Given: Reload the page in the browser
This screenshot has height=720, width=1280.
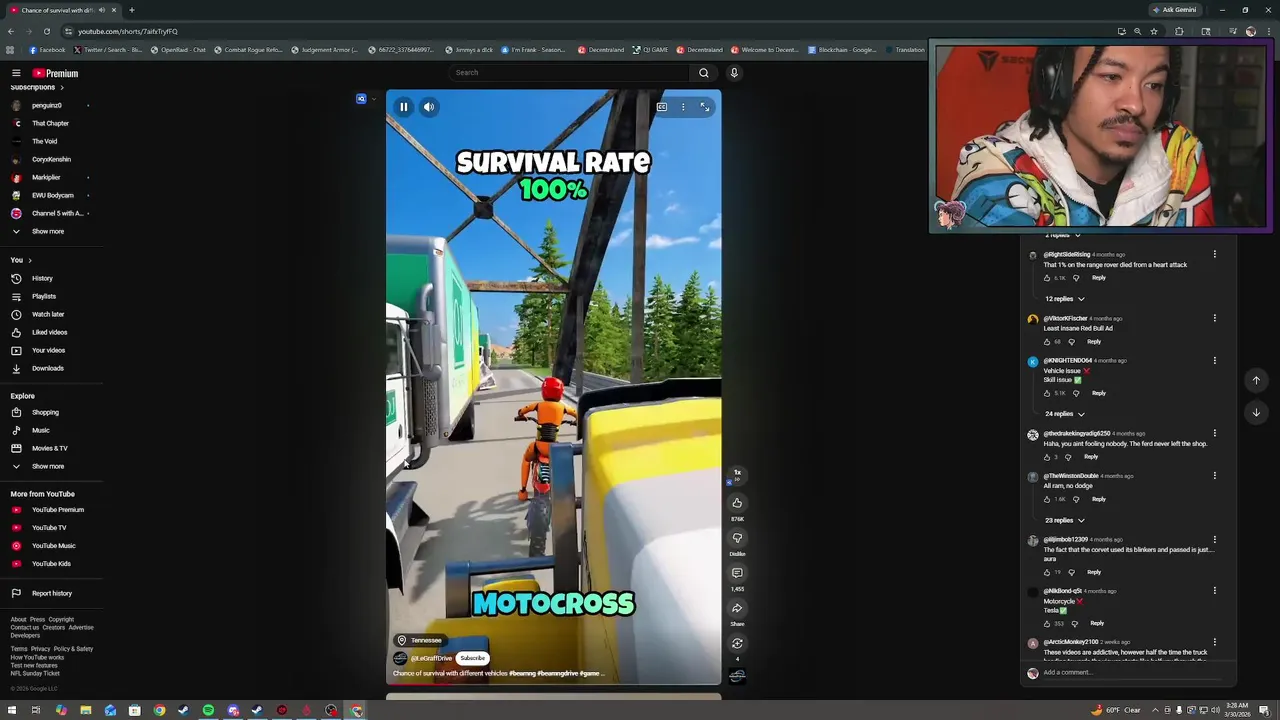Looking at the screenshot, I should (46, 31).
